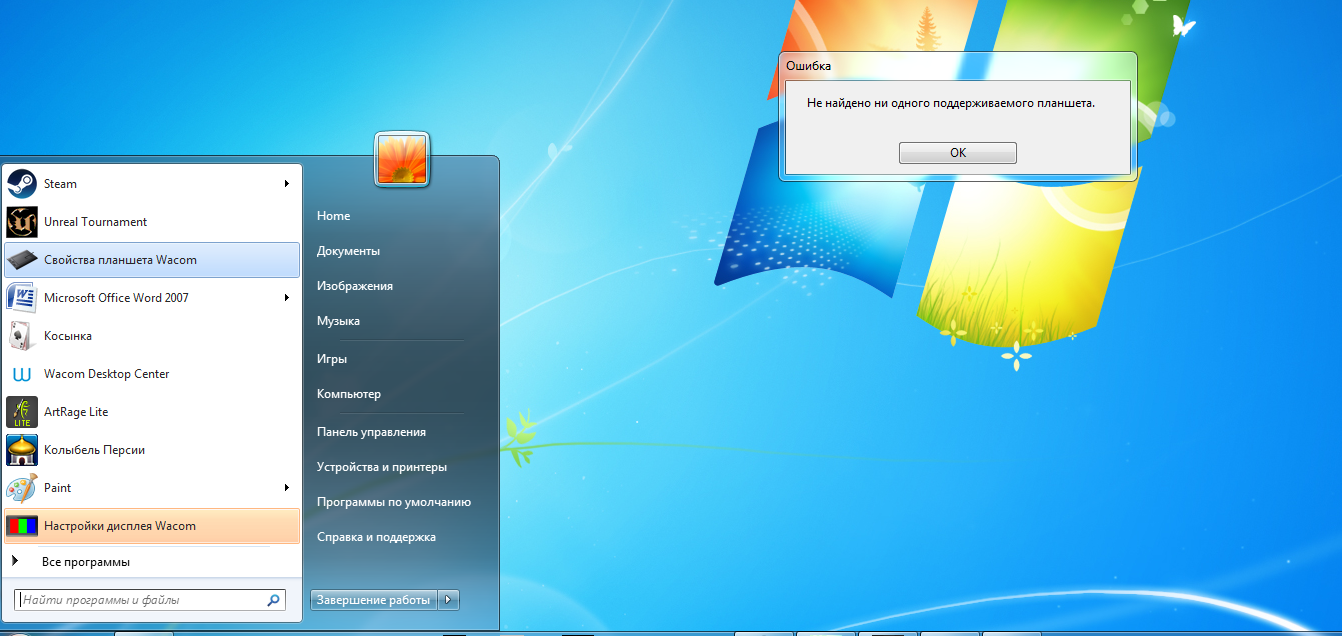Click OK in the Ошибка dialog
Screen dimensions: 1342x636
tap(958, 153)
